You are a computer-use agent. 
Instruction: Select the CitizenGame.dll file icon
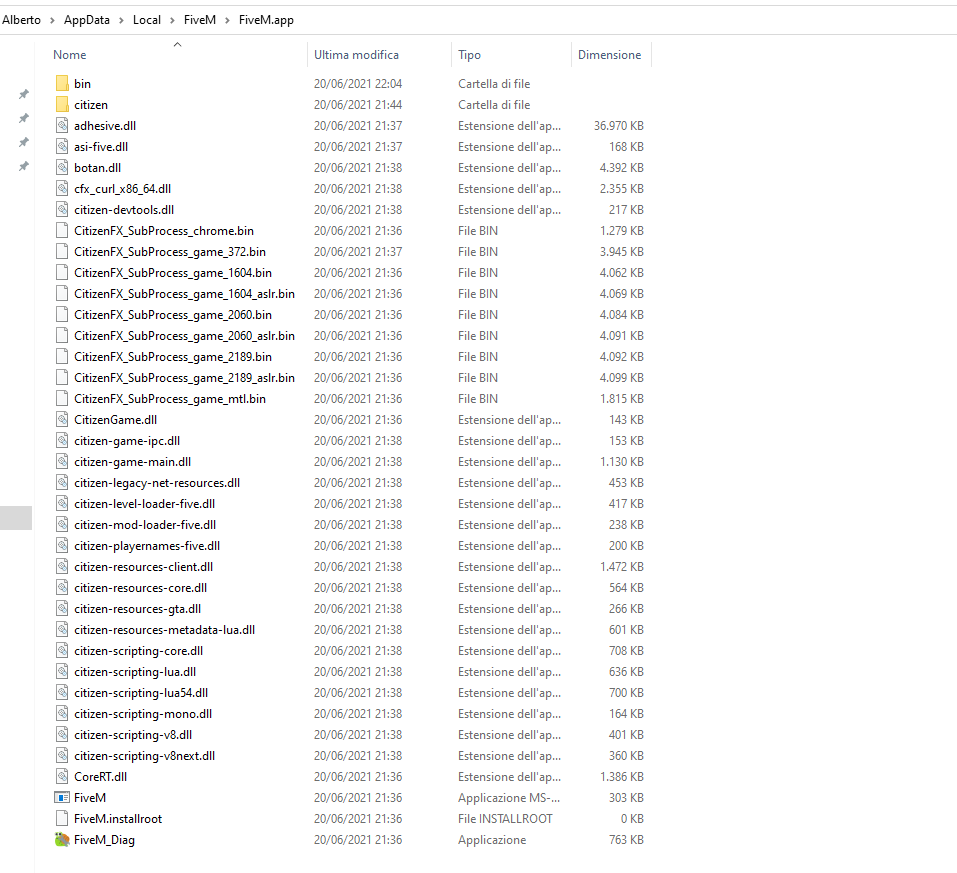coord(62,419)
